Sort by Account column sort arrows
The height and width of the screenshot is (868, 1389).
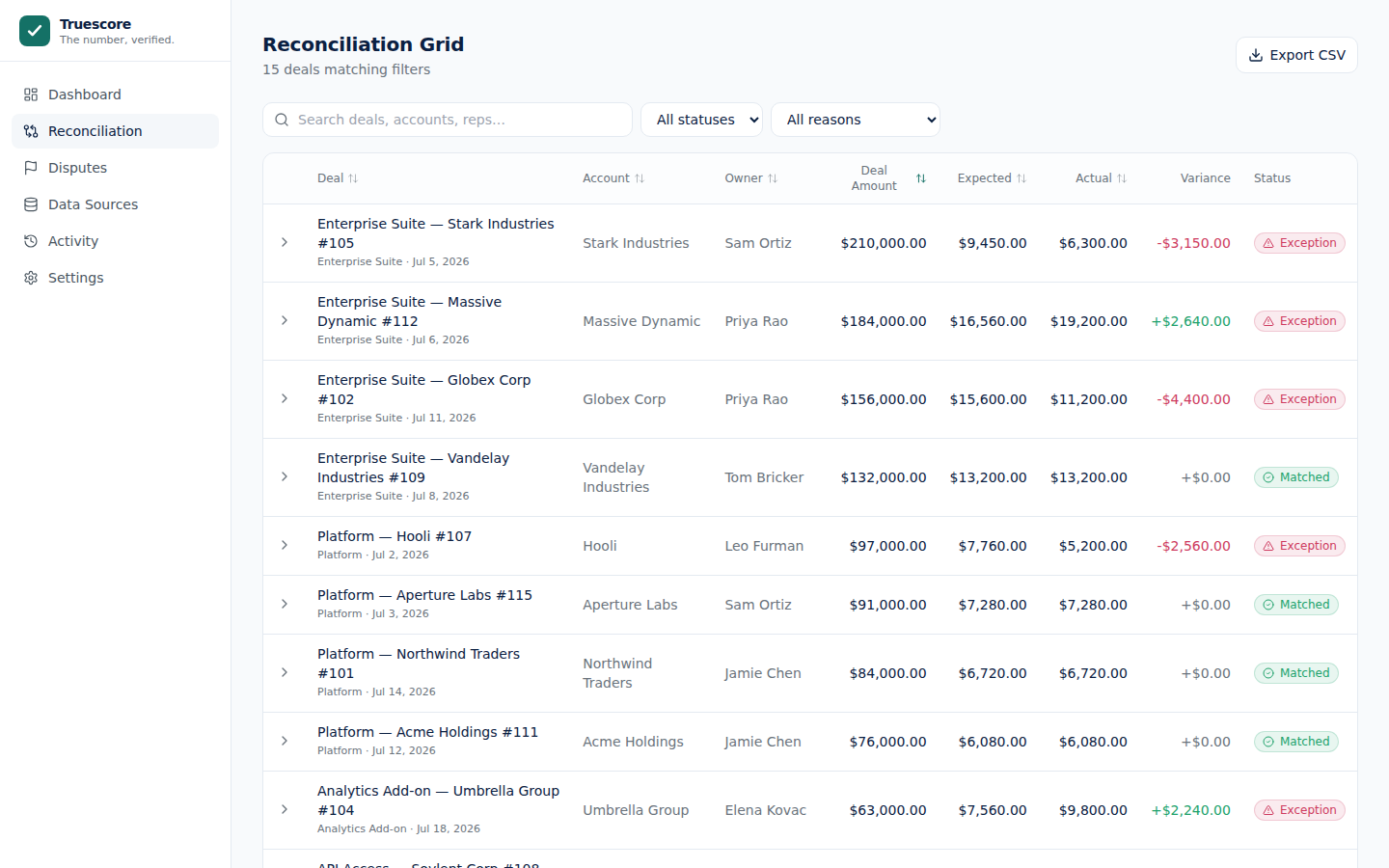(640, 178)
